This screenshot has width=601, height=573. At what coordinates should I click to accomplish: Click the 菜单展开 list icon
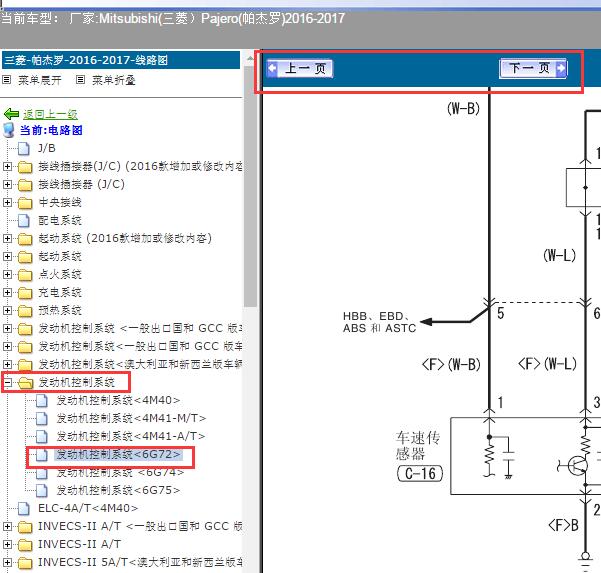click(x=7, y=80)
